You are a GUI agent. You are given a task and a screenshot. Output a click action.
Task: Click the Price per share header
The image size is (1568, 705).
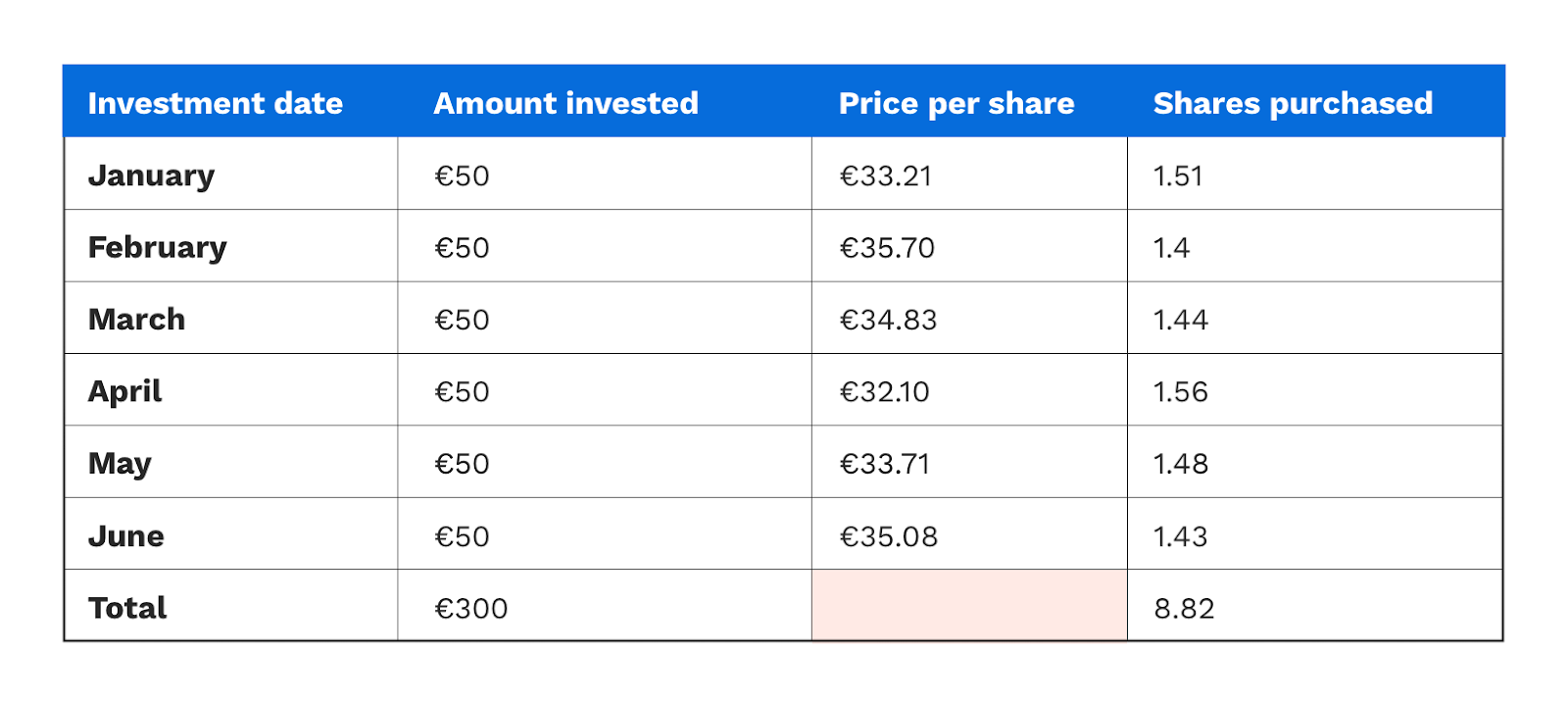956,104
